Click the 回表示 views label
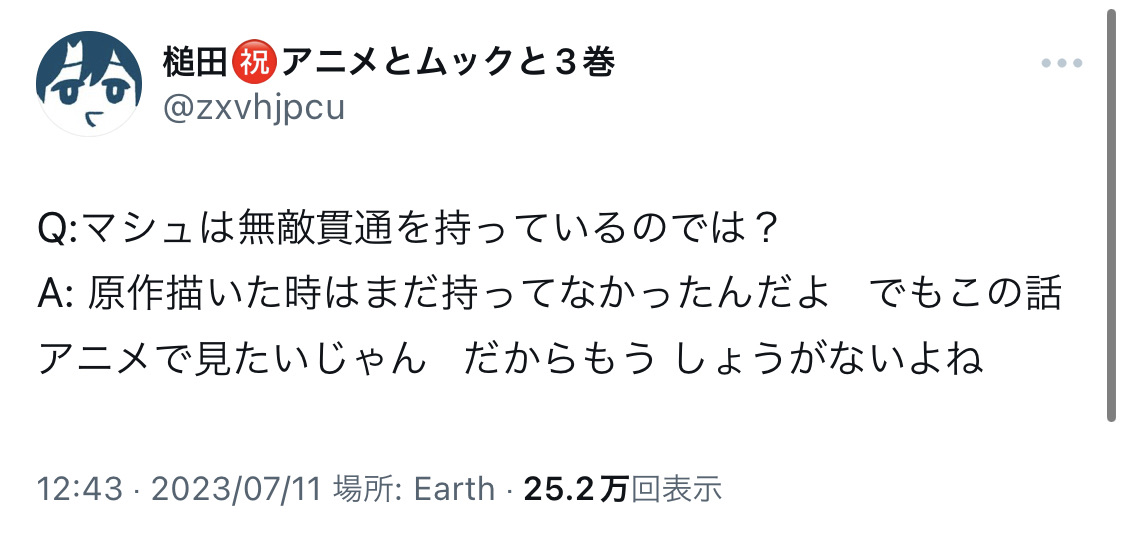This screenshot has height=536, width=1125. point(676,489)
